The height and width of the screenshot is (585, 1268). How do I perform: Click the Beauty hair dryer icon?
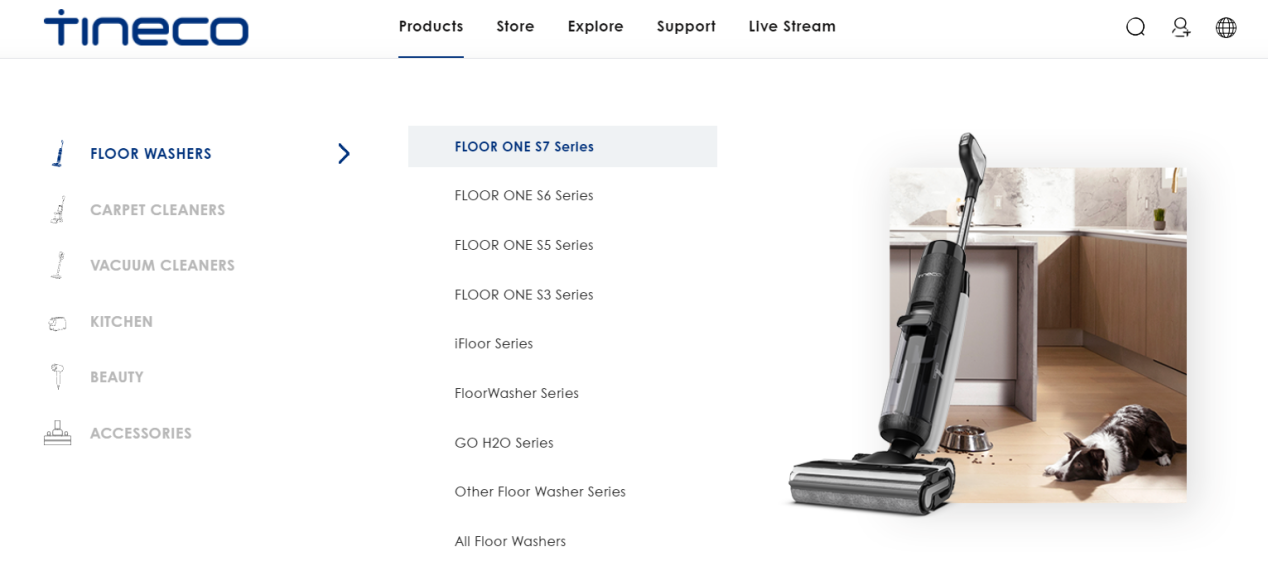(58, 377)
